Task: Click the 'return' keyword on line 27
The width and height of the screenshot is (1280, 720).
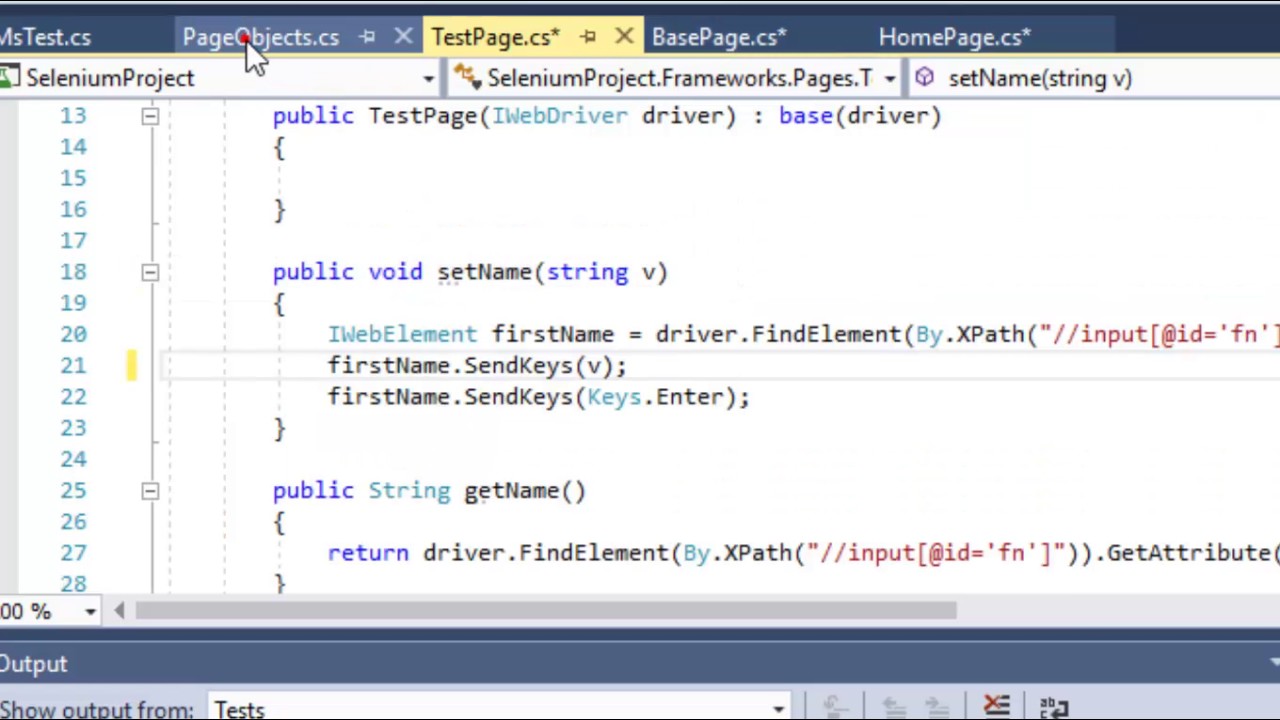Action: point(368,553)
